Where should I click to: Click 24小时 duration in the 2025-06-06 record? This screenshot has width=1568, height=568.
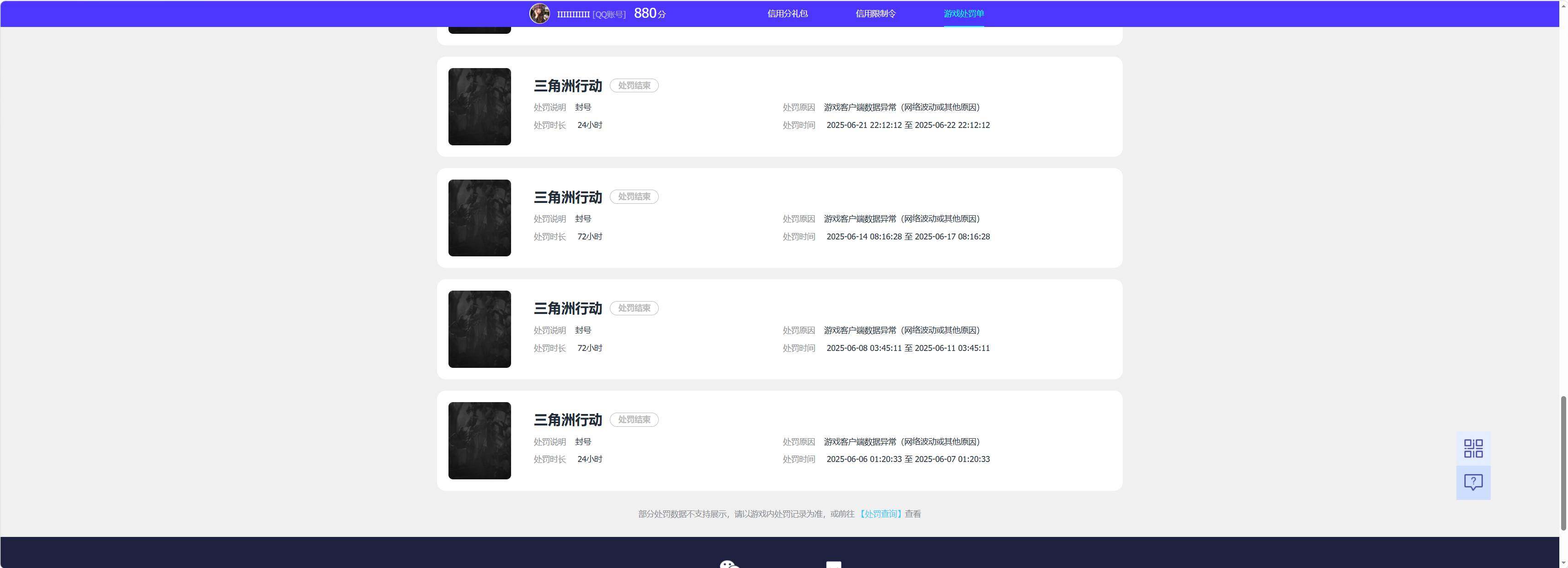pyautogui.click(x=590, y=459)
